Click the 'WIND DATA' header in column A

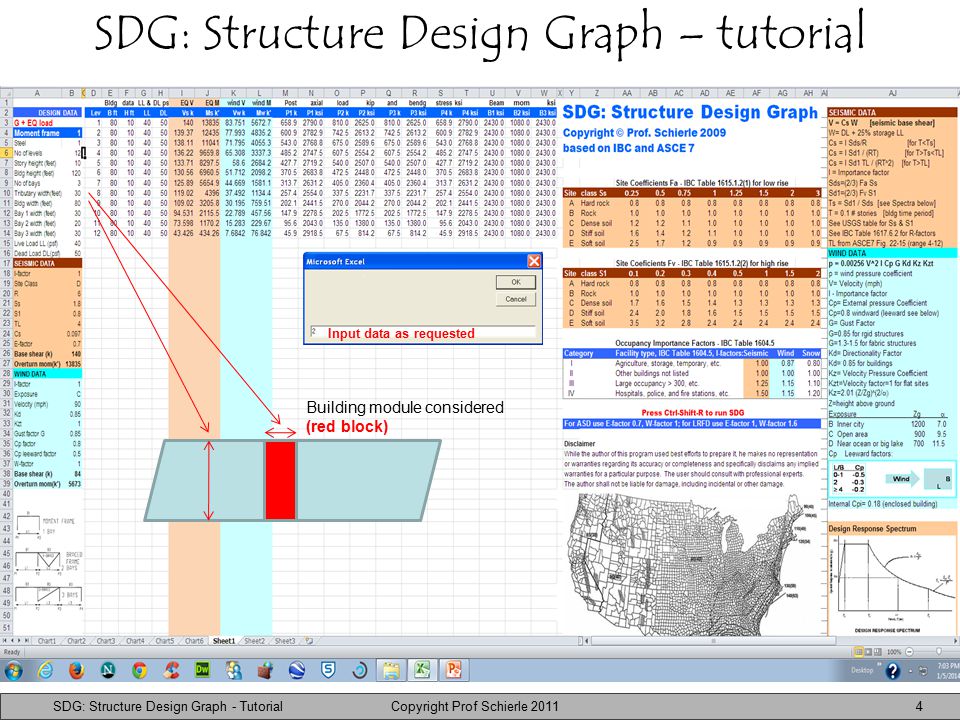coord(47,373)
